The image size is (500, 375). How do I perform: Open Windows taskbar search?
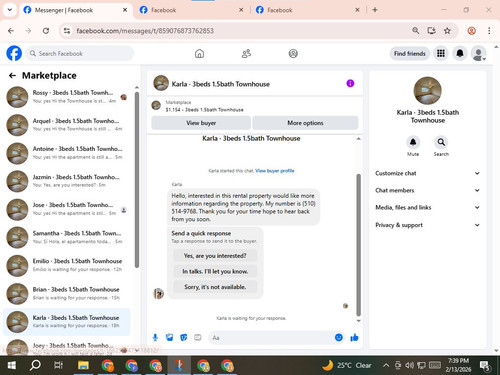click(35, 365)
